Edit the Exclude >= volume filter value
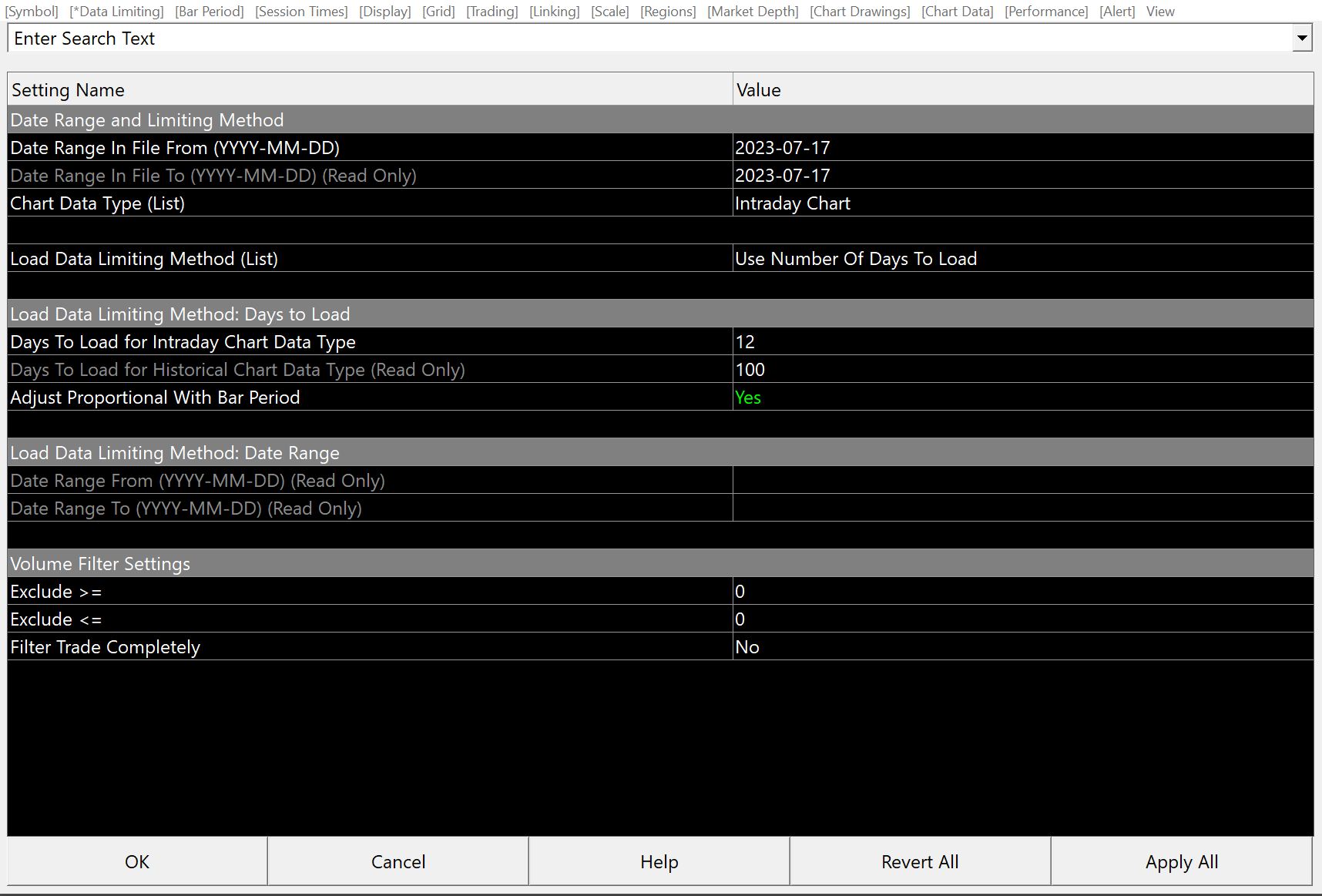This screenshot has width=1322, height=896. (x=1023, y=591)
